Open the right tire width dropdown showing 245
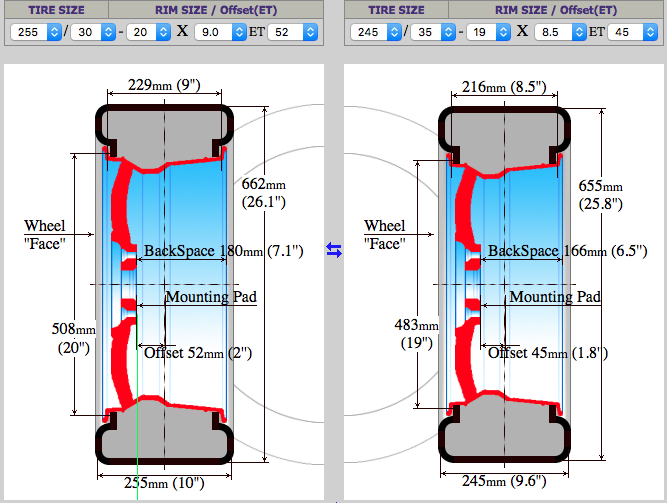This screenshot has width=667, height=503. pos(377,32)
